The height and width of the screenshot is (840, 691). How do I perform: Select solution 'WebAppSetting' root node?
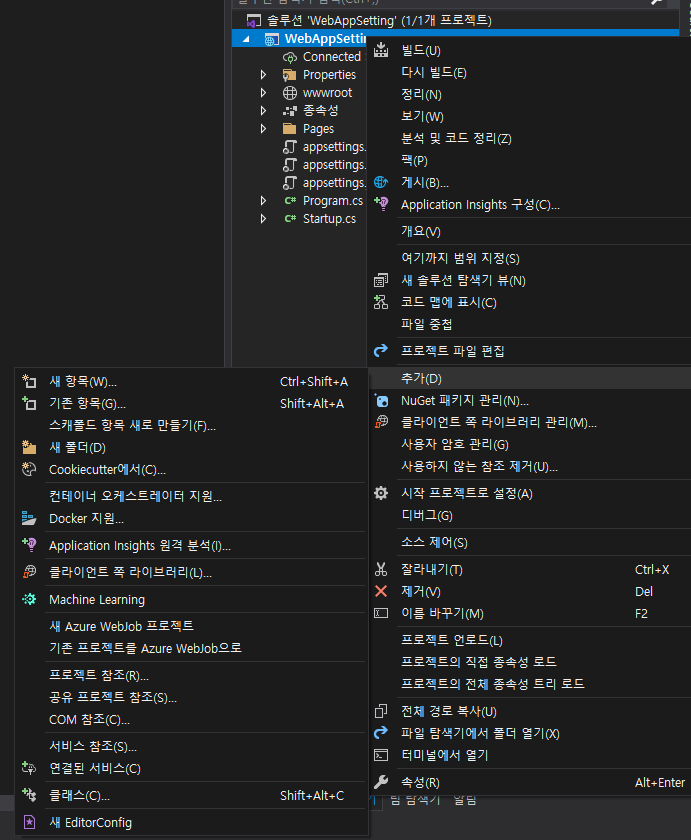tap(379, 20)
